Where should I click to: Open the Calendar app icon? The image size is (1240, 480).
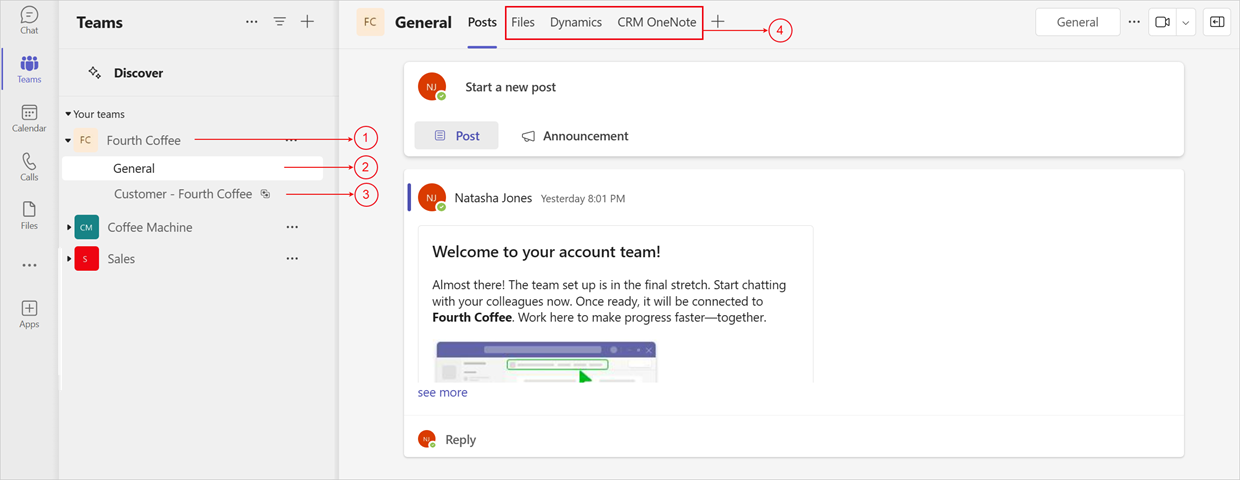pos(29,118)
